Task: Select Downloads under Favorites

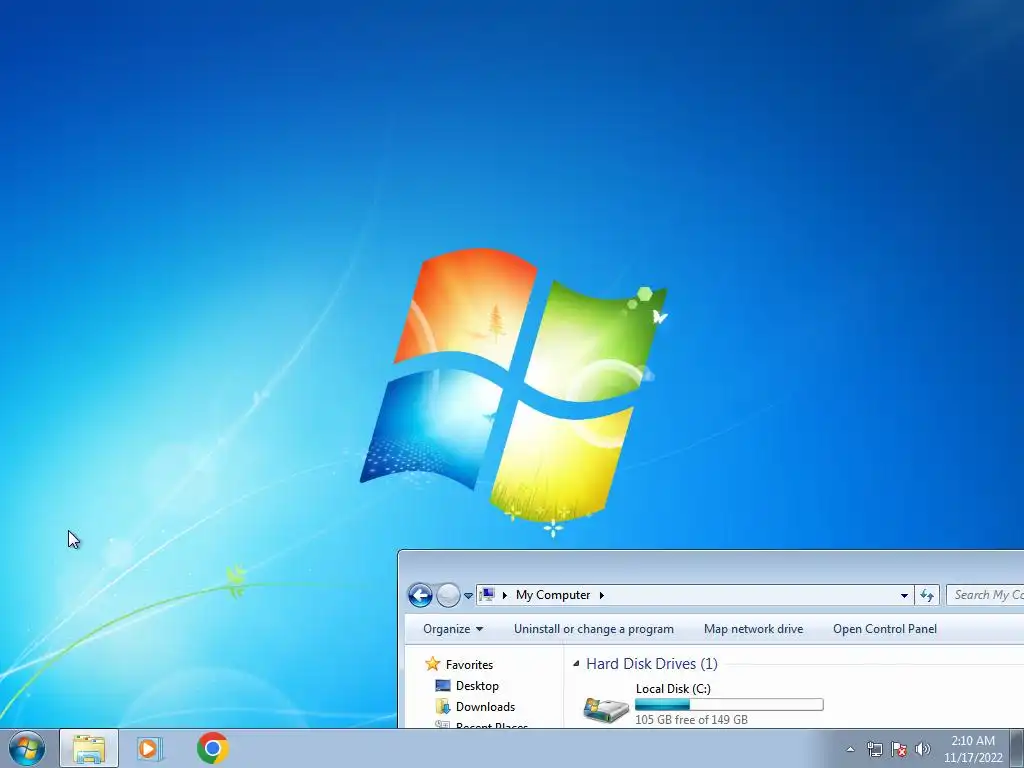Action: (485, 707)
